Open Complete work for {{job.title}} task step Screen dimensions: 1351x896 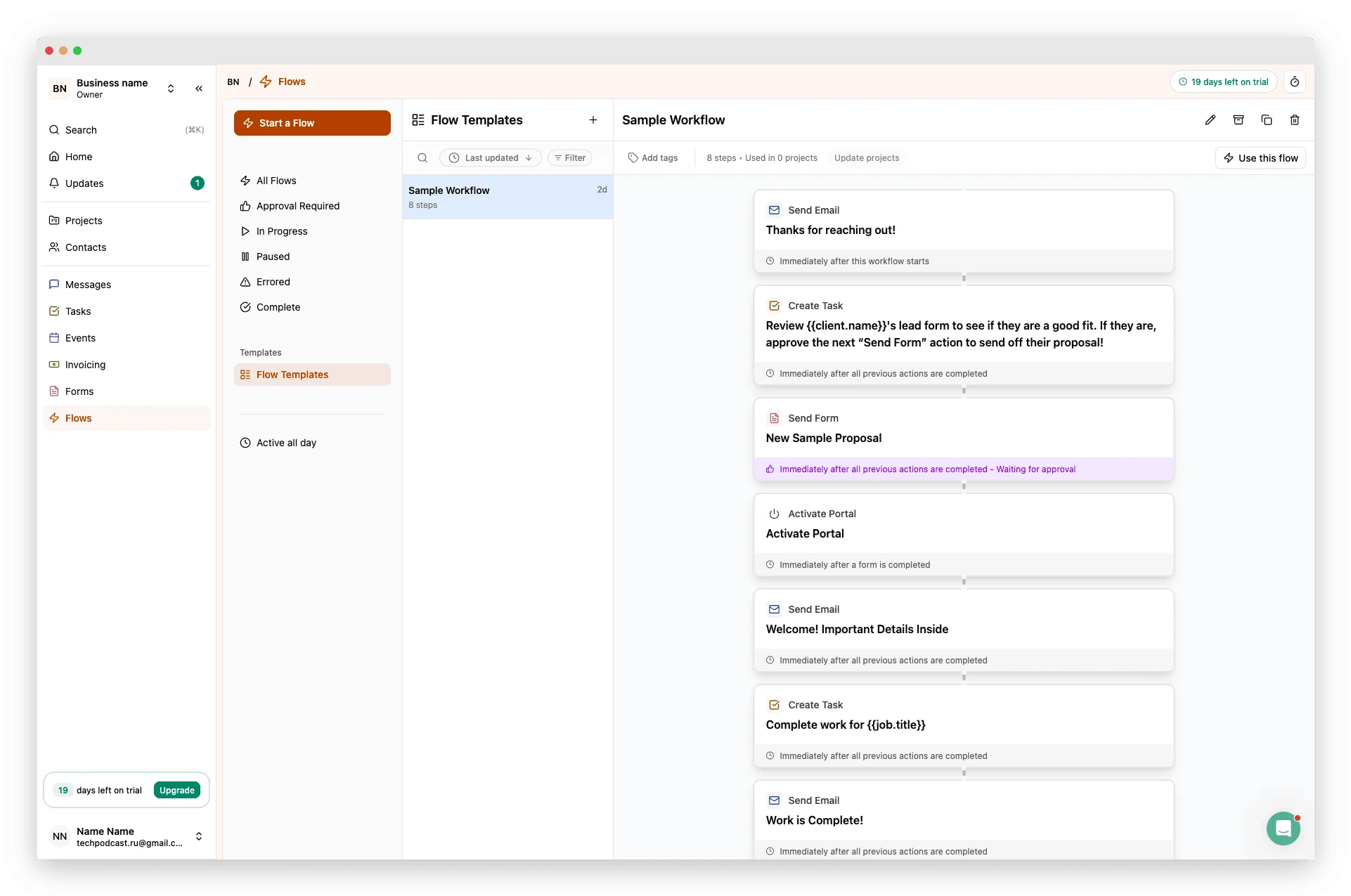964,726
